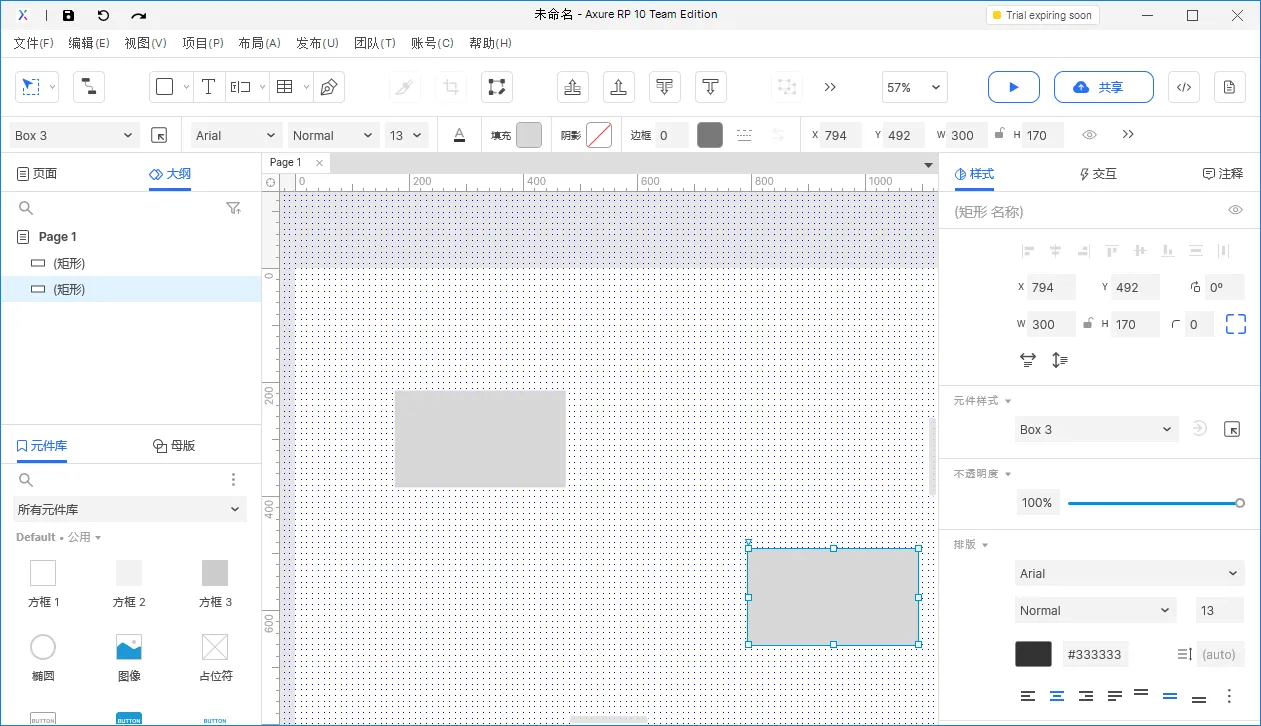Viewport: 1261px width, 726px height.
Task: Switch to the 母版 masters tab
Action: (173, 446)
